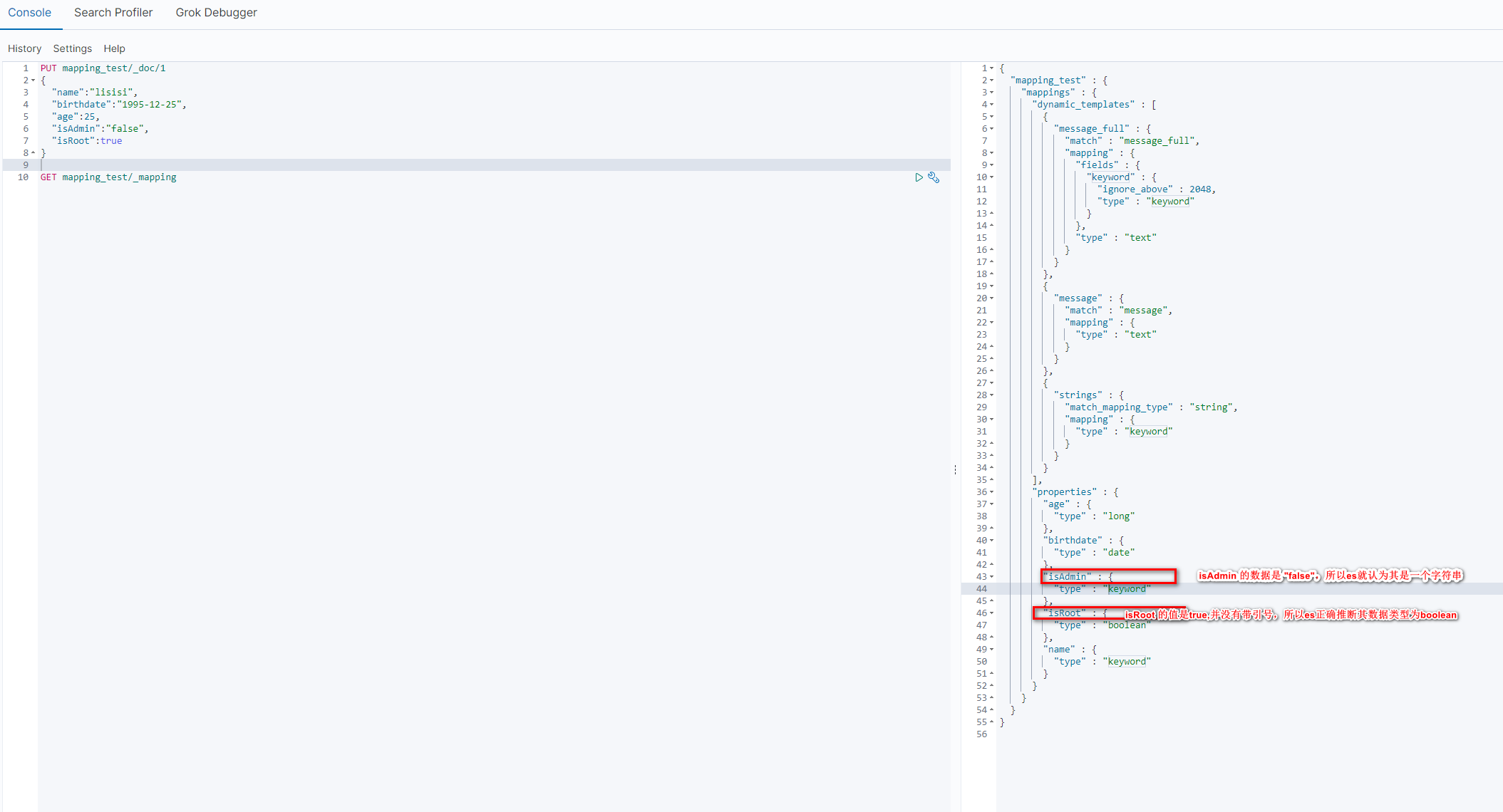
Task: Click the green play icon to send request
Action: pos(919,177)
